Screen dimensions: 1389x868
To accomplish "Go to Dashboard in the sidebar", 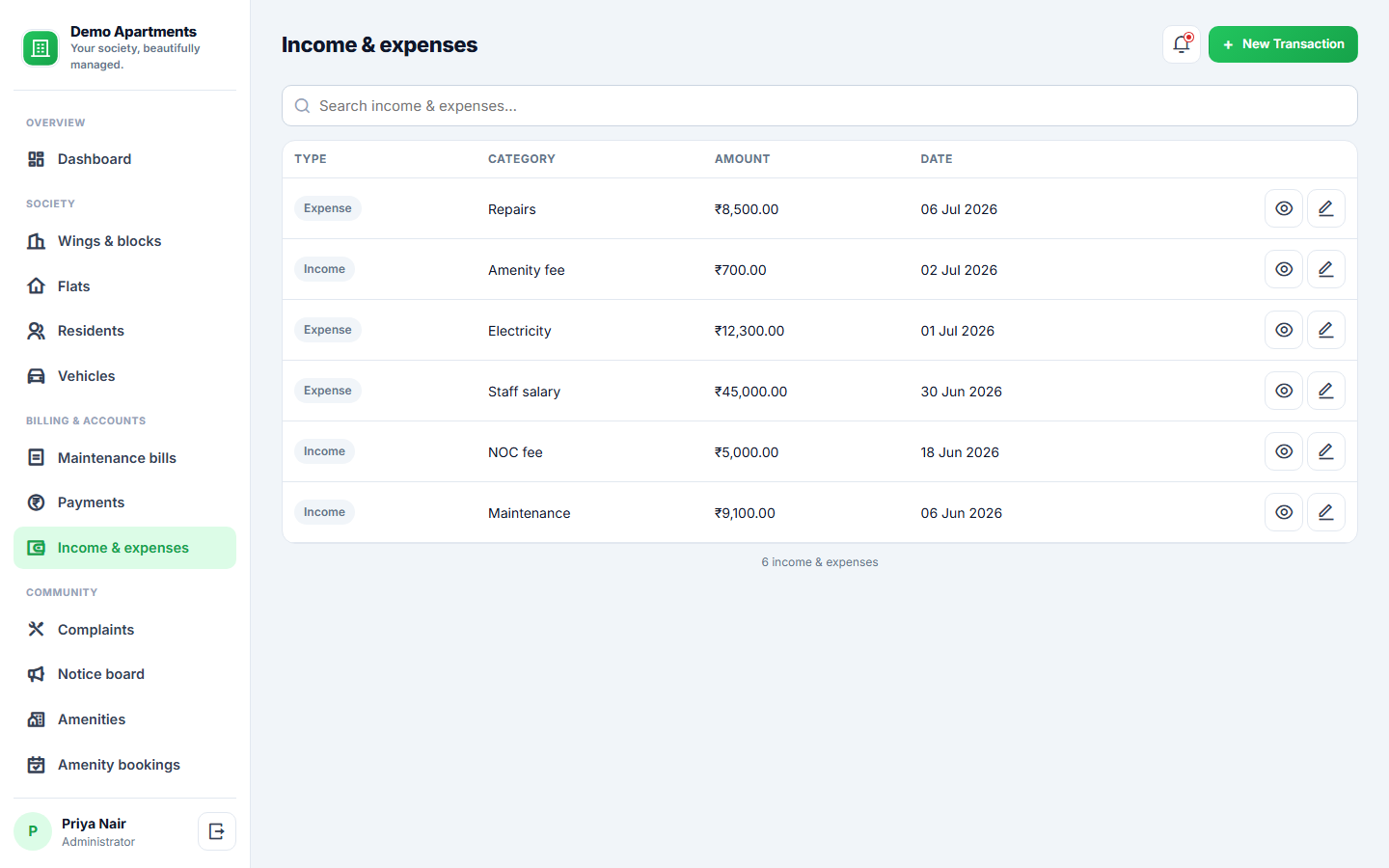I will [x=124, y=159].
